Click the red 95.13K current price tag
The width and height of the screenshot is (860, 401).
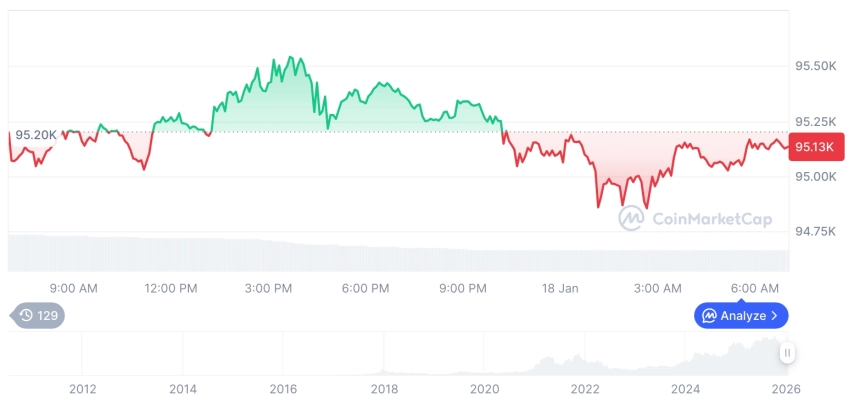[816, 147]
